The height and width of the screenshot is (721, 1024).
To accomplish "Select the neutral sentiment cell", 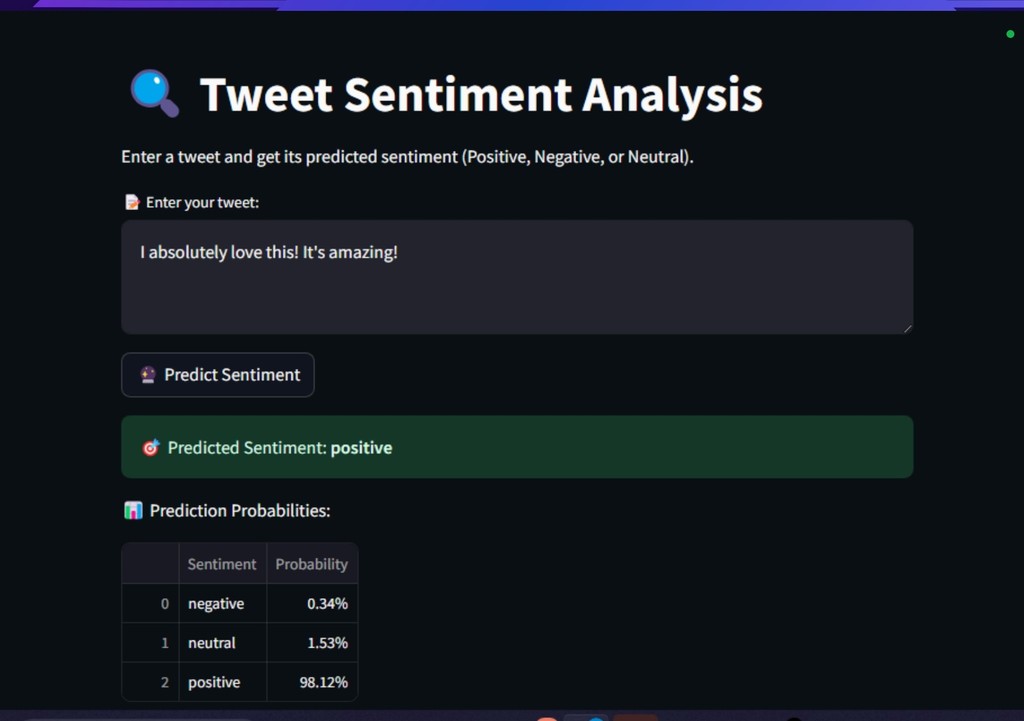I will (212, 643).
